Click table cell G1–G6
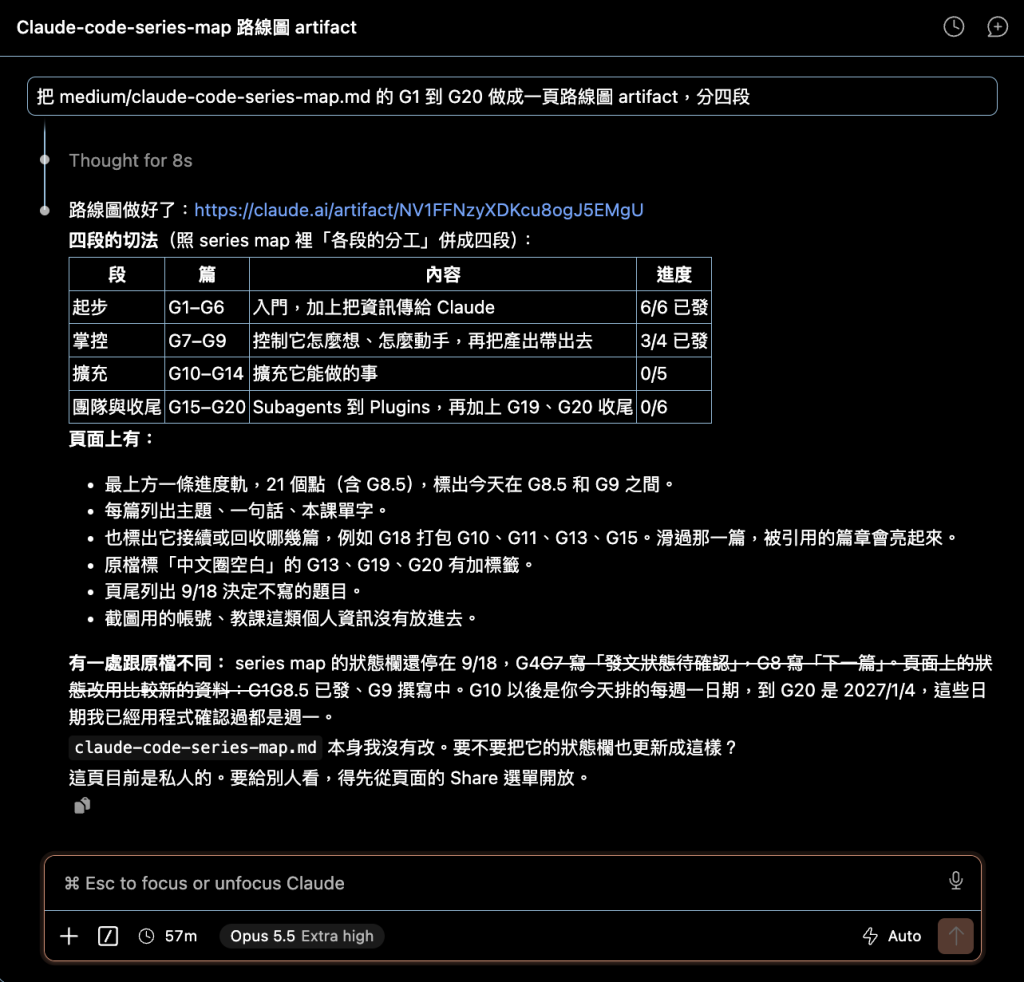The height and width of the screenshot is (982, 1024). [207, 307]
